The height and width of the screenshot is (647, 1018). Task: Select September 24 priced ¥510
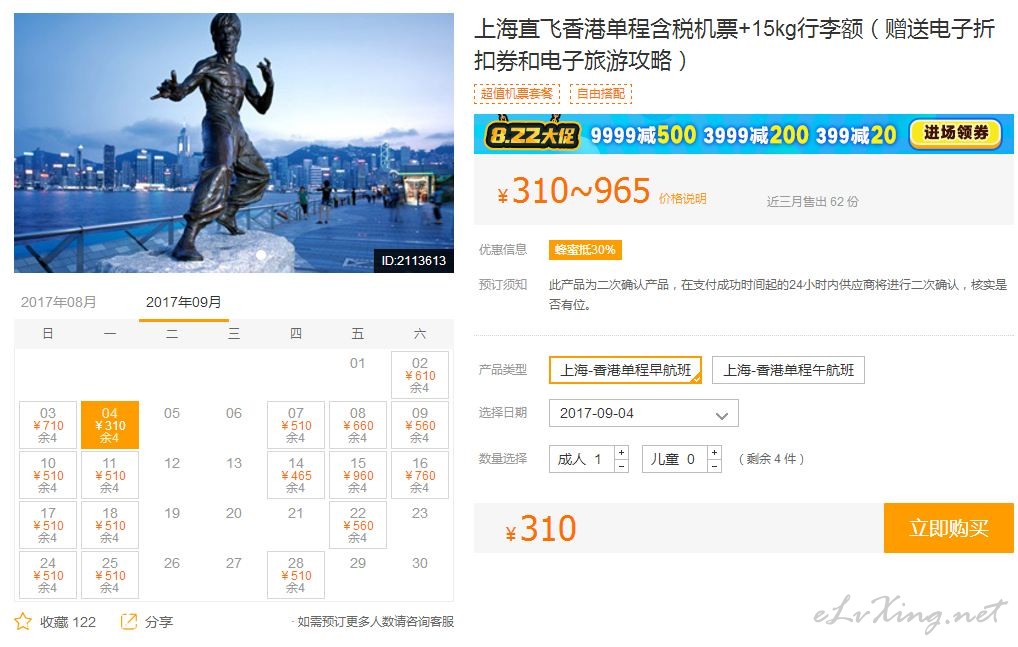click(48, 575)
